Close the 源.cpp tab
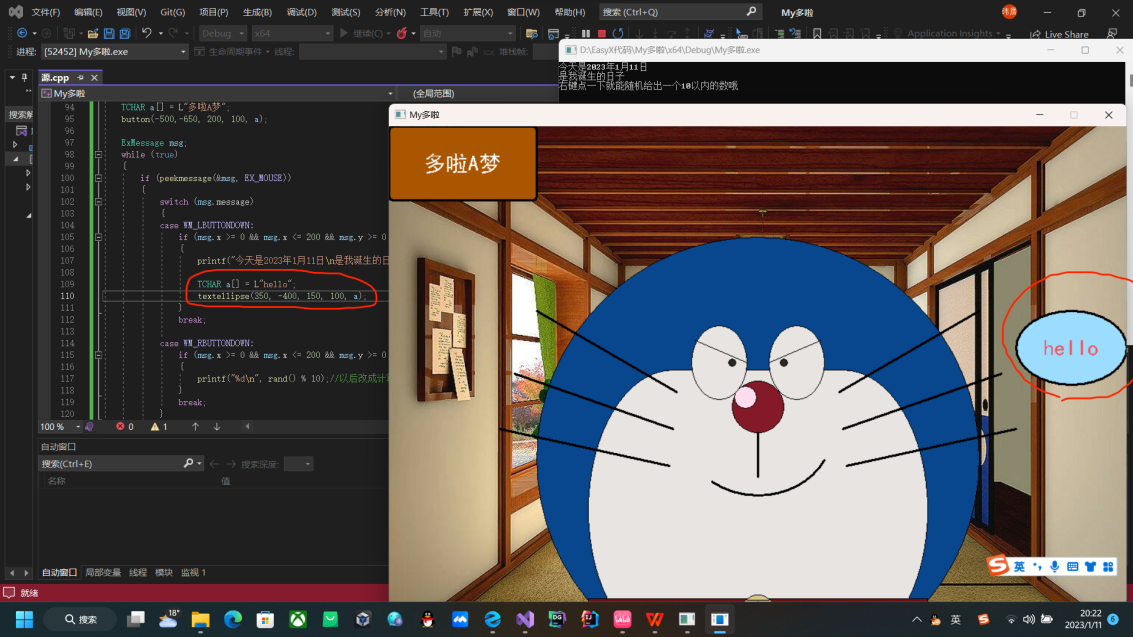 pyautogui.click(x=94, y=77)
